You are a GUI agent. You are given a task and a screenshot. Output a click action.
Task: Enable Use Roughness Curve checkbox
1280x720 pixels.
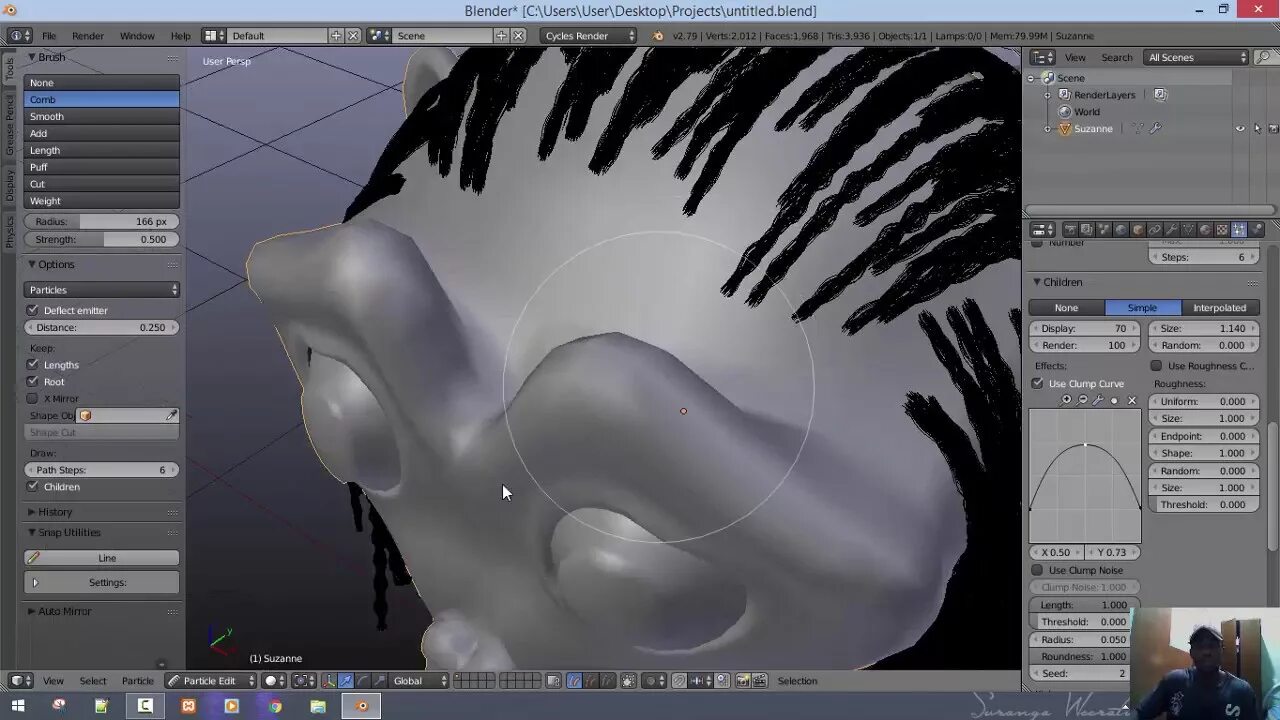click(x=1157, y=366)
